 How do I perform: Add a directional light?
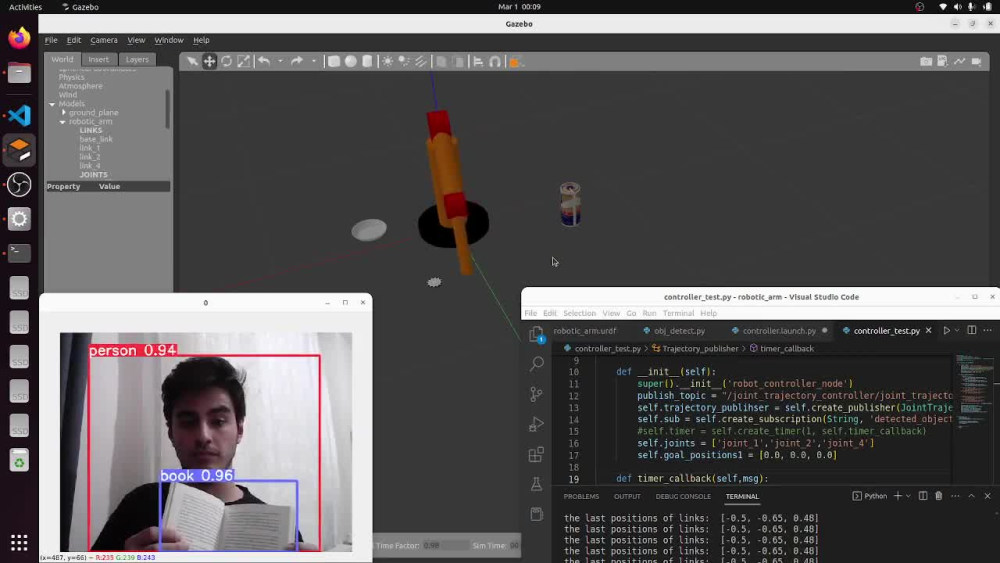pos(421,61)
